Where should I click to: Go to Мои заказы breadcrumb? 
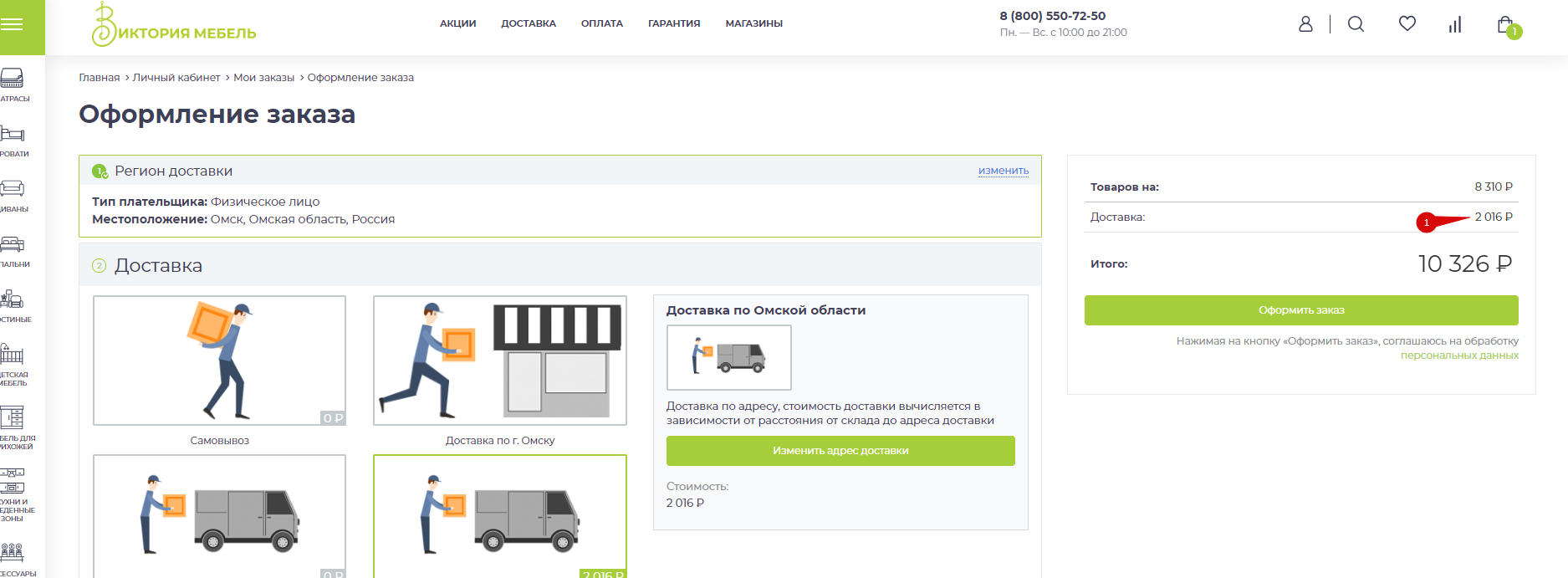coord(263,78)
